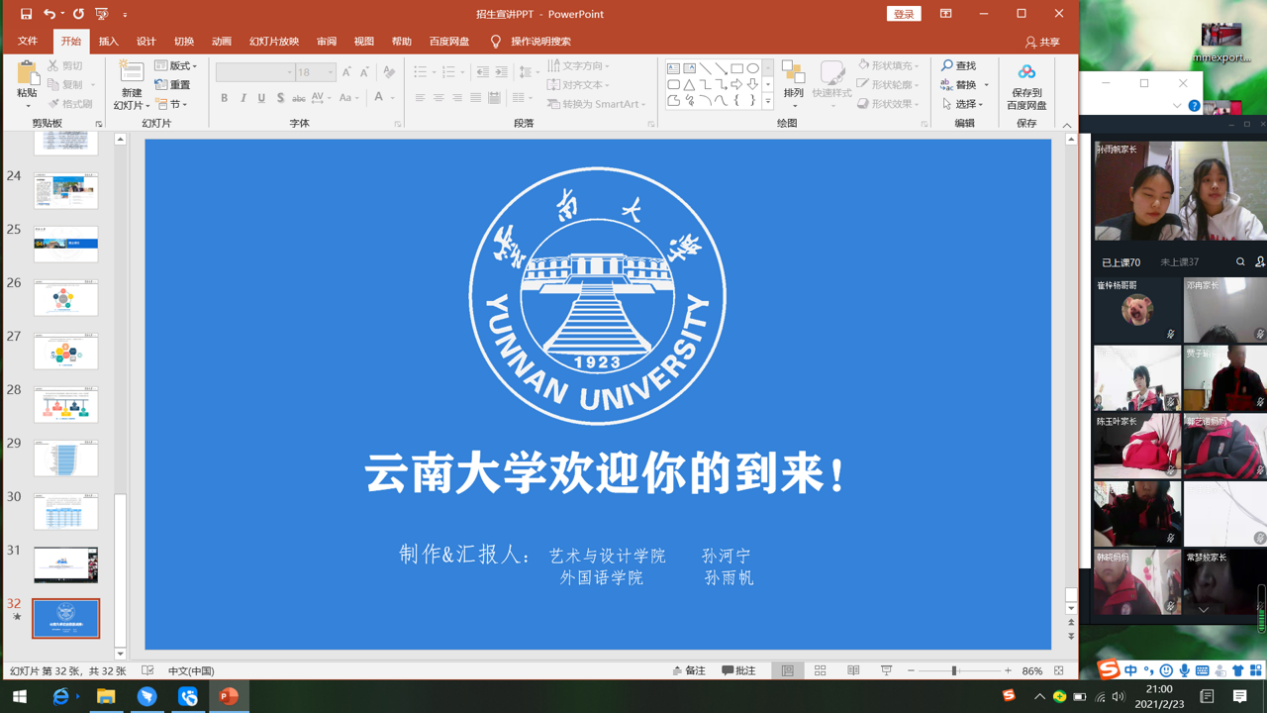Click the zoom slider handle

(954, 671)
